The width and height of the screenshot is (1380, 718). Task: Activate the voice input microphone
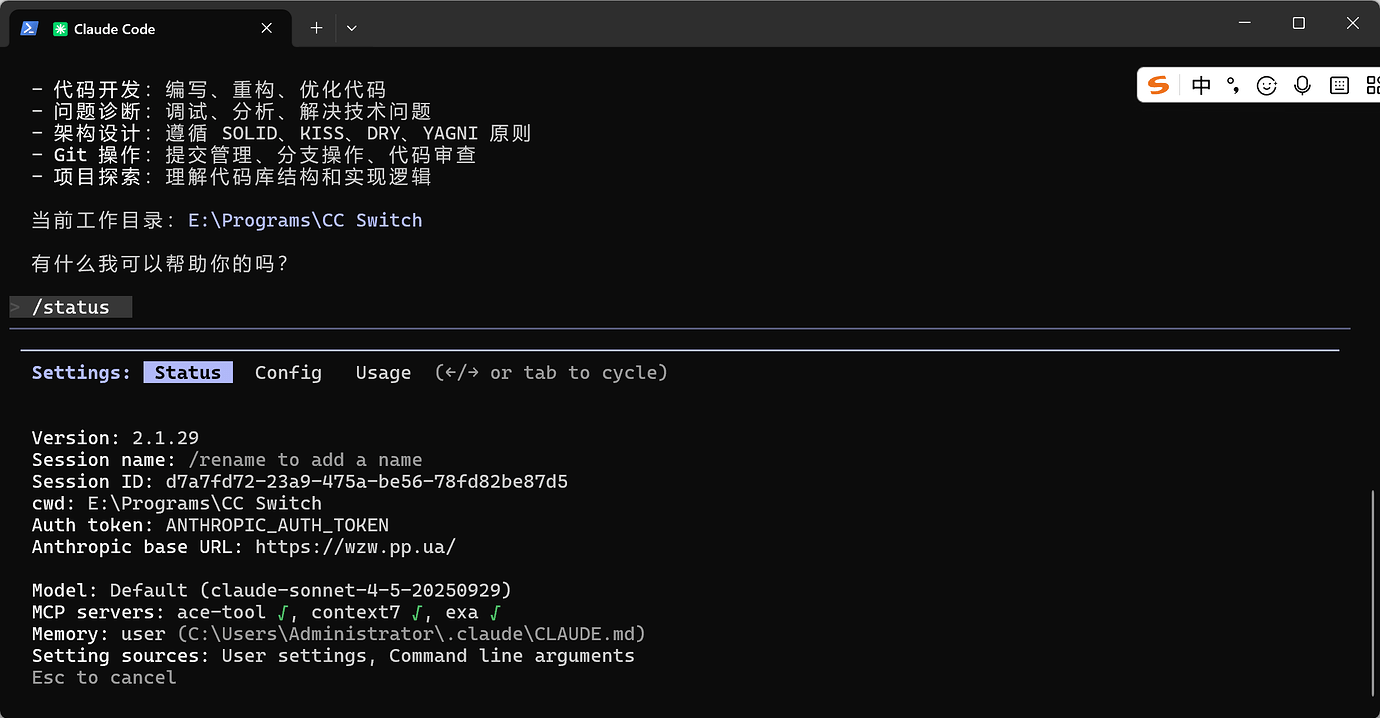[x=1302, y=85]
